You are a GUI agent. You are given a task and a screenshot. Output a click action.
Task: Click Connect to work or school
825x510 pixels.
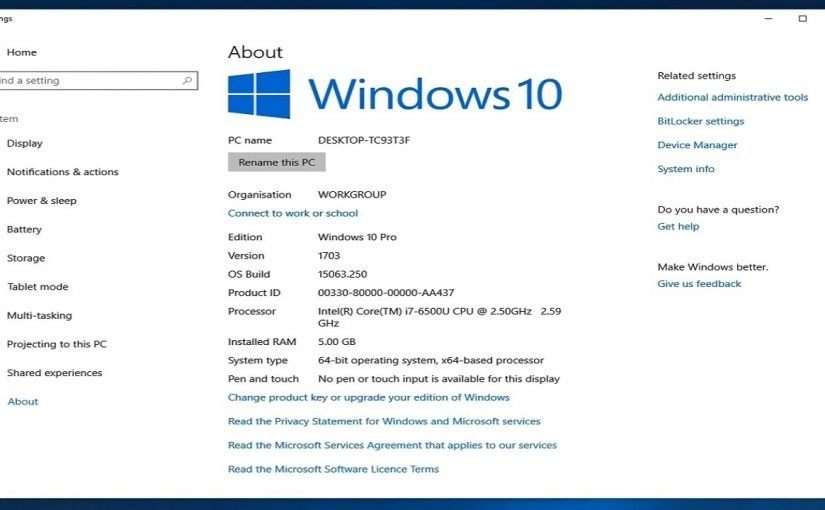pos(293,213)
